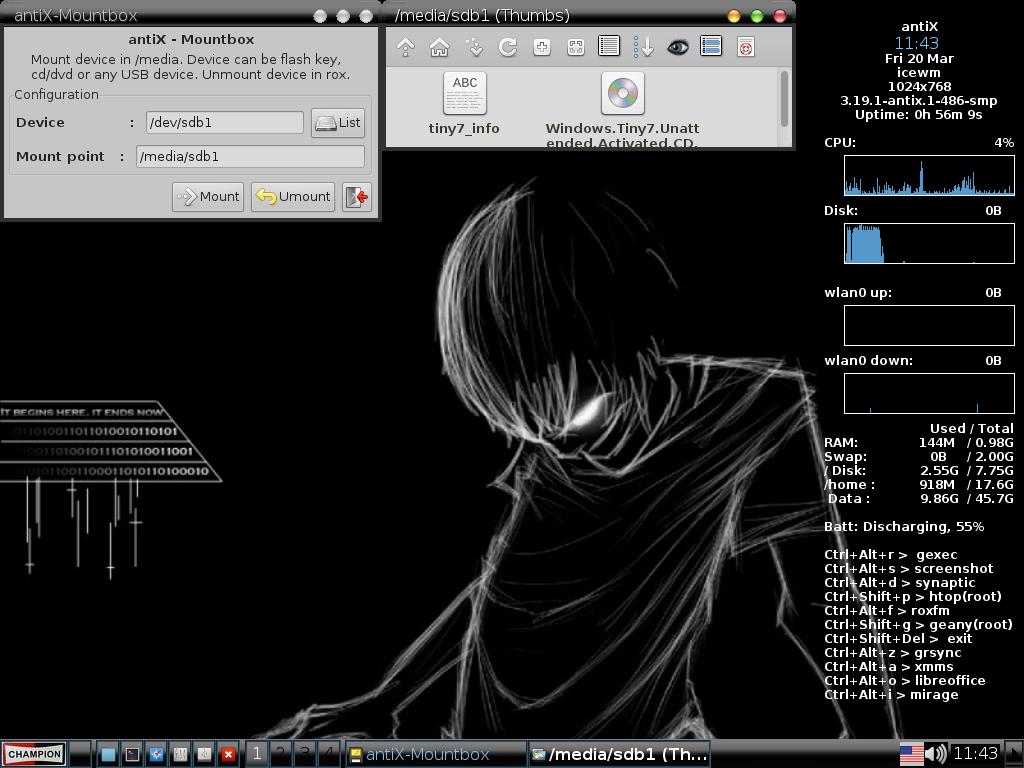Screen dimensions: 1024x768
Task: Select the /media/sdb1 window in the taskbar
Action: click(x=620, y=754)
